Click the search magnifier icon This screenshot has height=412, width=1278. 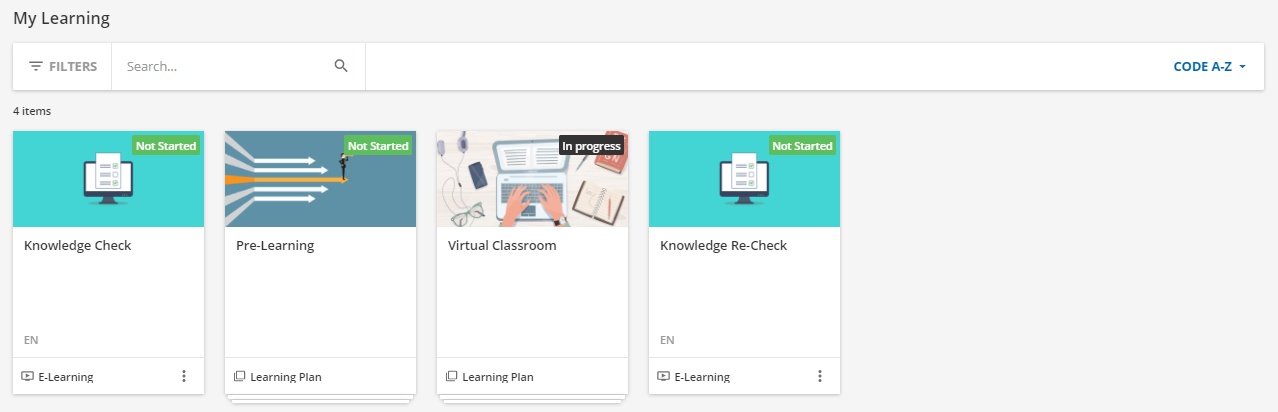pyautogui.click(x=341, y=66)
